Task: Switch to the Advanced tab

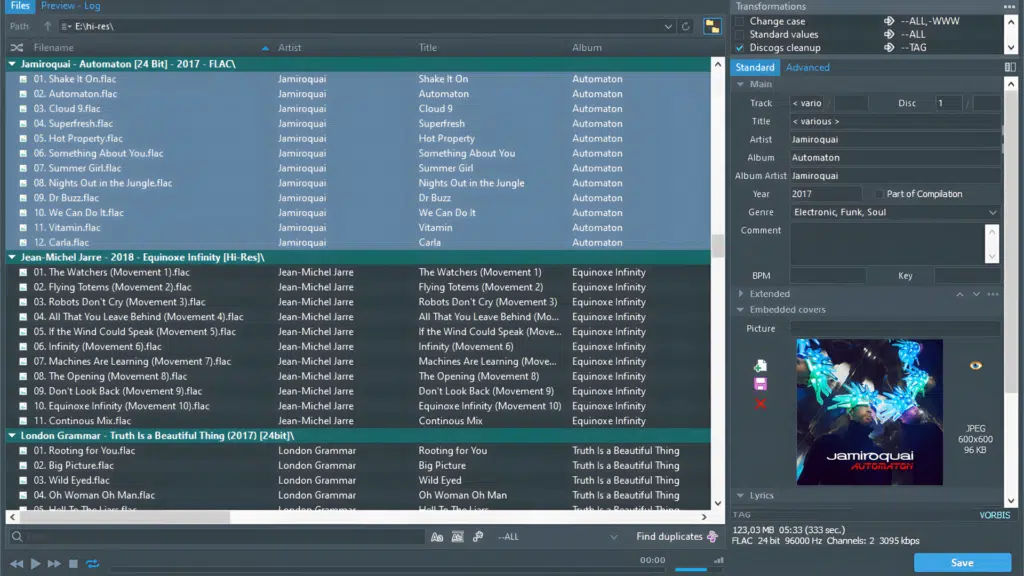Action: 807,67
